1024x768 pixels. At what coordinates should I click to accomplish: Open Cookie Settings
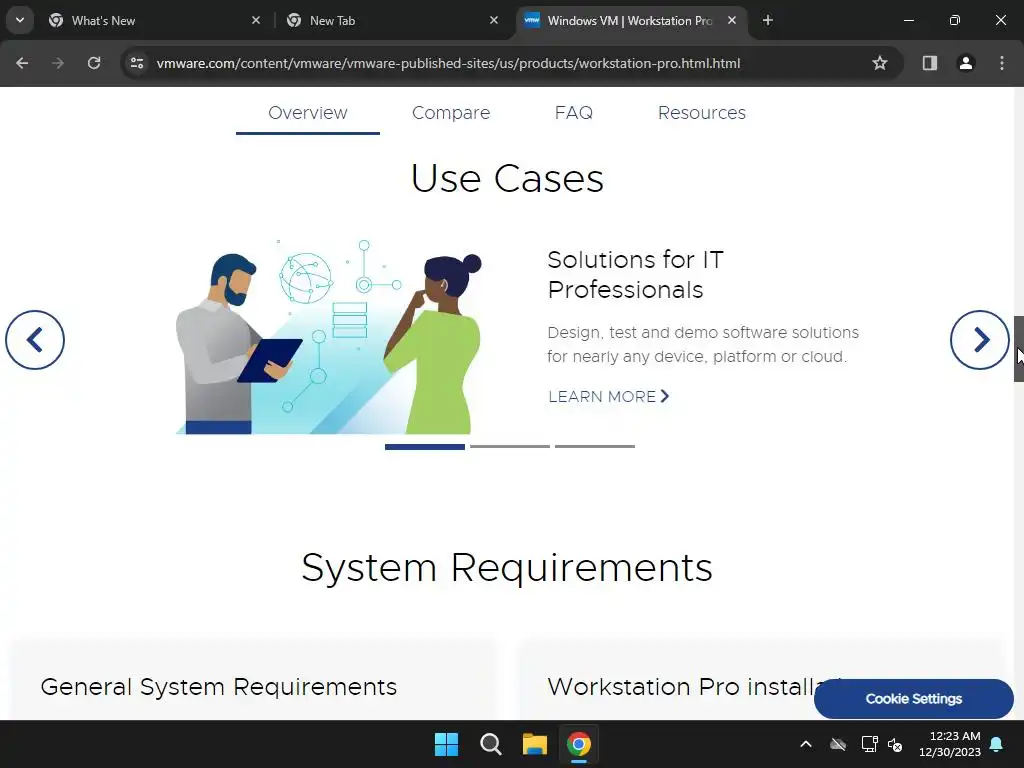(914, 699)
